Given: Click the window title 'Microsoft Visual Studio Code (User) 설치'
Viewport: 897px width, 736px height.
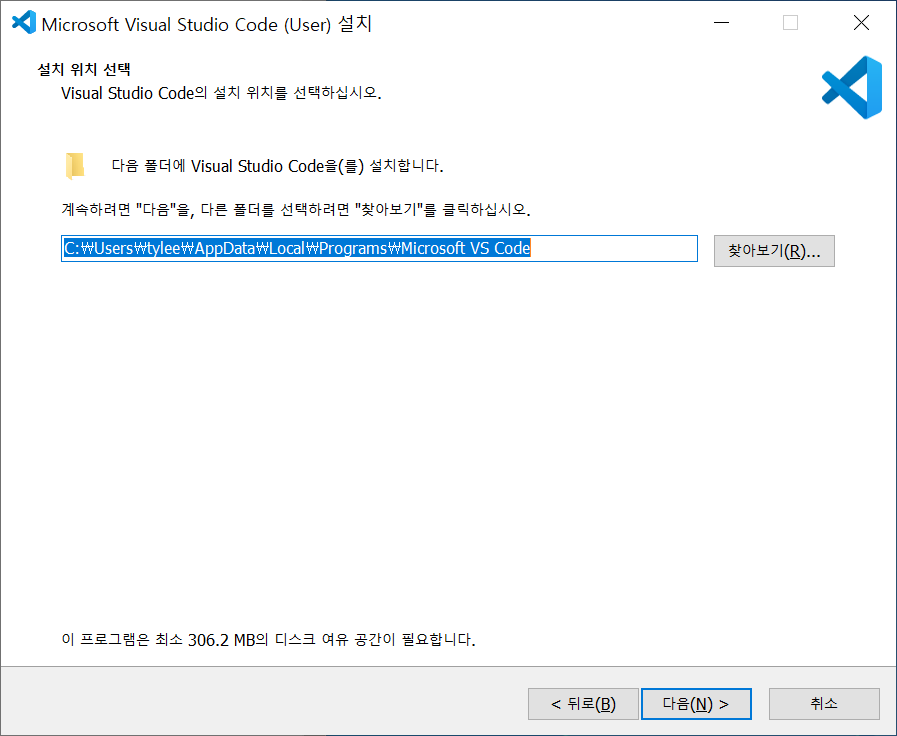Looking at the screenshot, I should [x=207, y=24].
